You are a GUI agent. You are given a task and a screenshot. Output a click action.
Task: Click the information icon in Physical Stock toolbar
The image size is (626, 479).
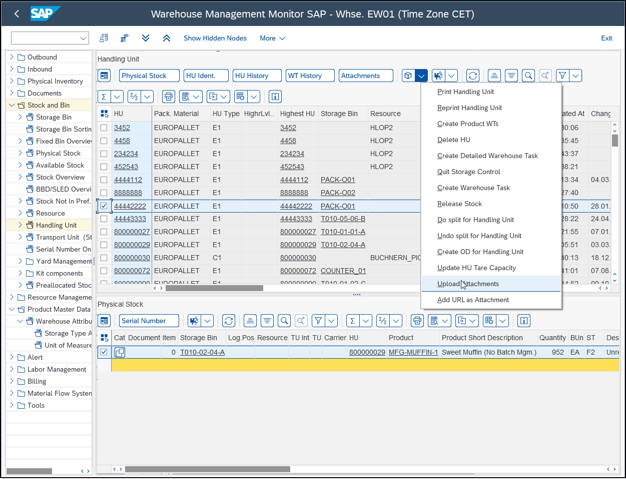pos(524,321)
